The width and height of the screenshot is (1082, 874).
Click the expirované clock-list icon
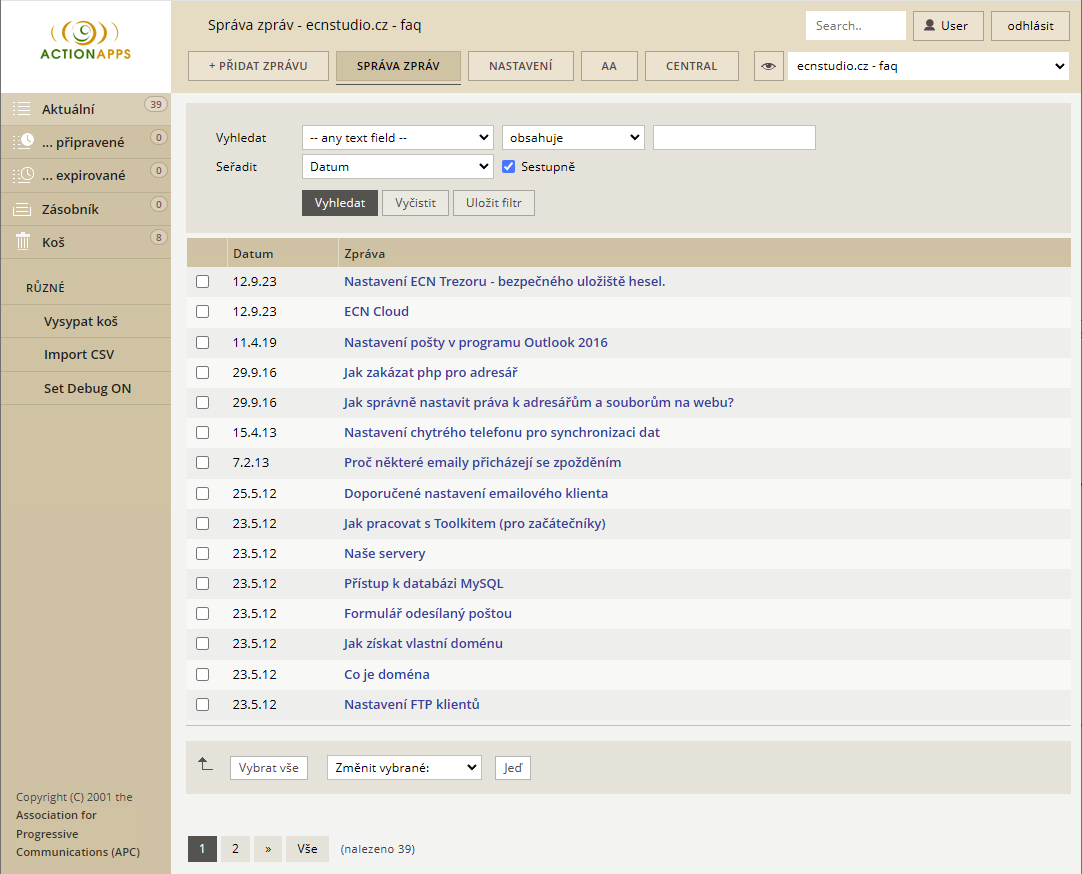click(23, 175)
